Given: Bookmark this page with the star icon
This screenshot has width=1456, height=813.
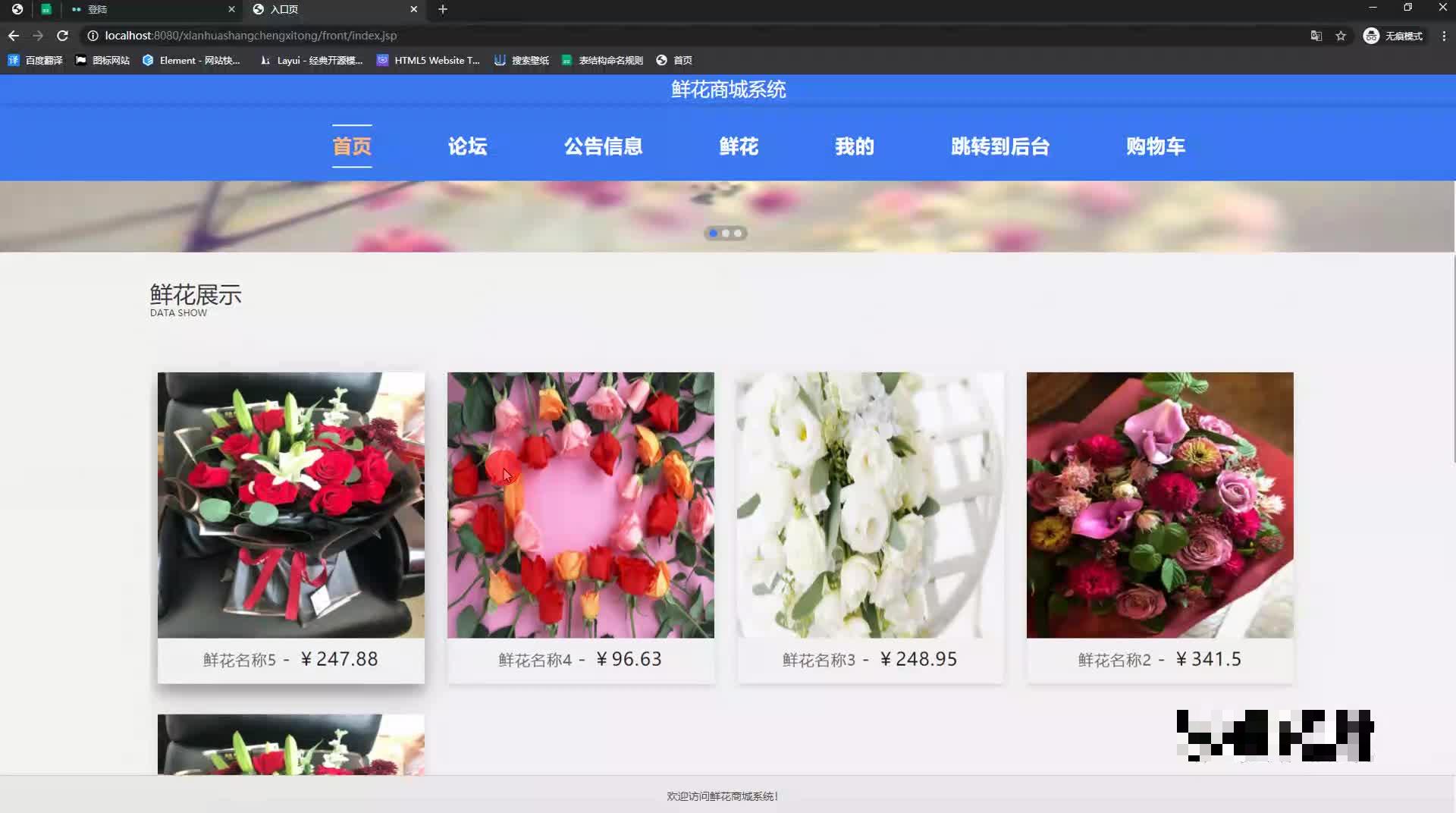Looking at the screenshot, I should point(1341,36).
